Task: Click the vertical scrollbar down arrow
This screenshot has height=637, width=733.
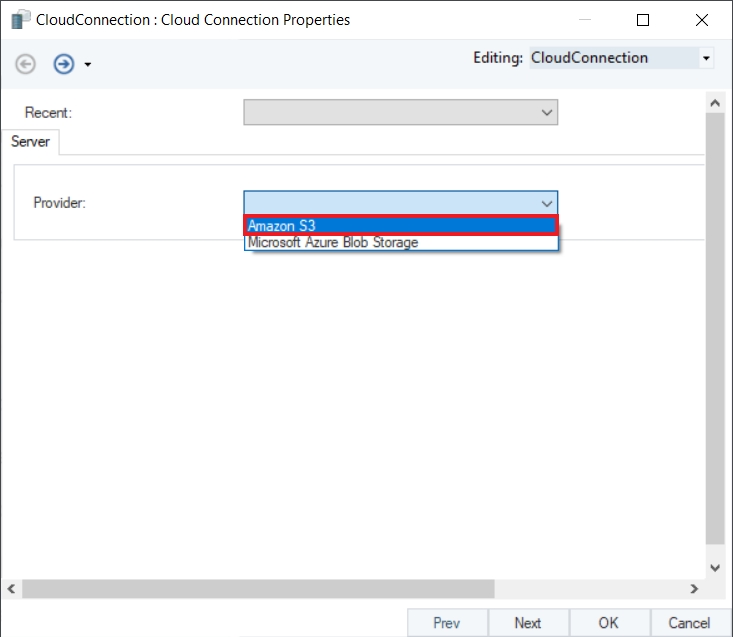Action: click(x=715, y=568)
